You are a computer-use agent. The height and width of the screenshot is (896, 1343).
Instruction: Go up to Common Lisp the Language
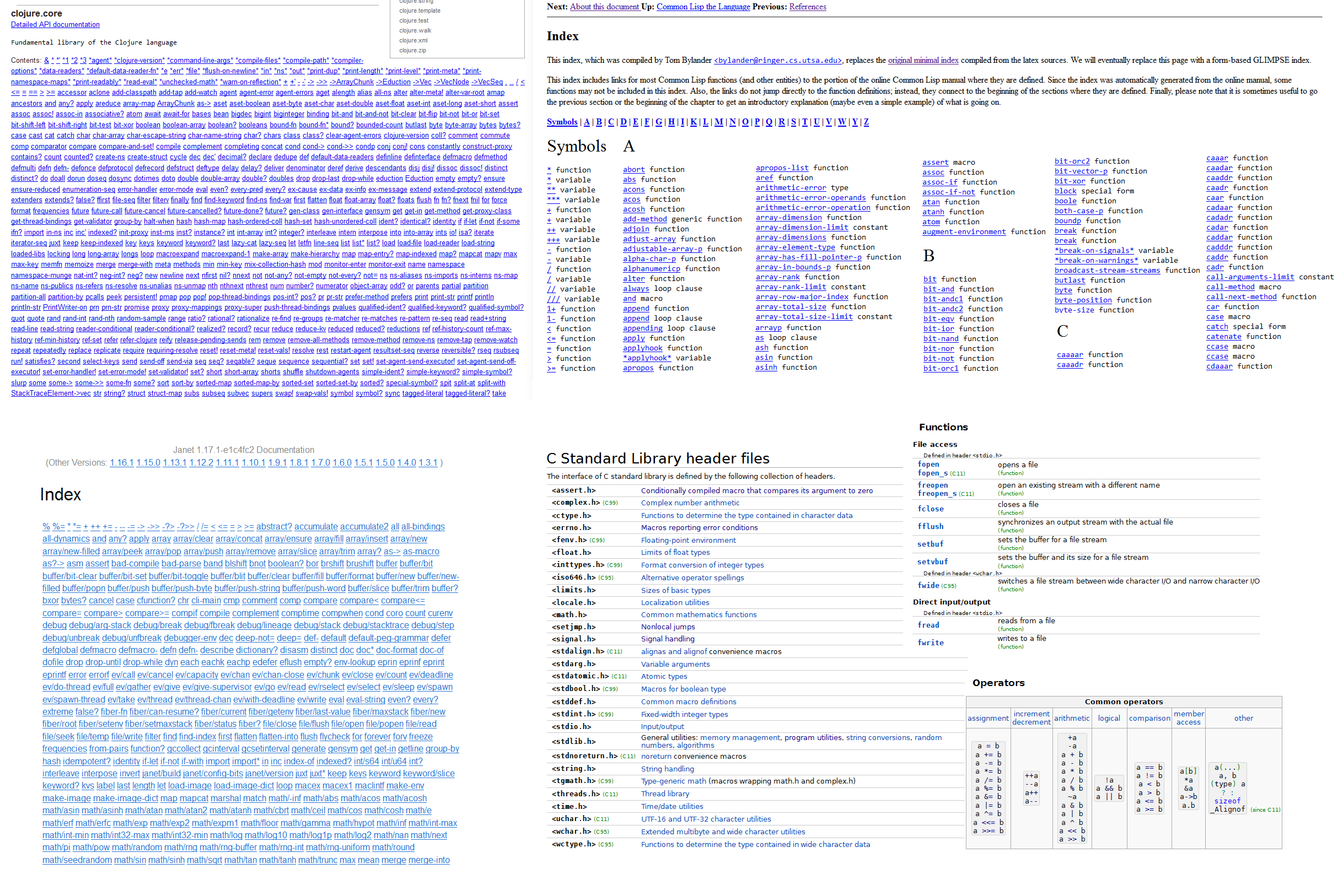(703, 7)
